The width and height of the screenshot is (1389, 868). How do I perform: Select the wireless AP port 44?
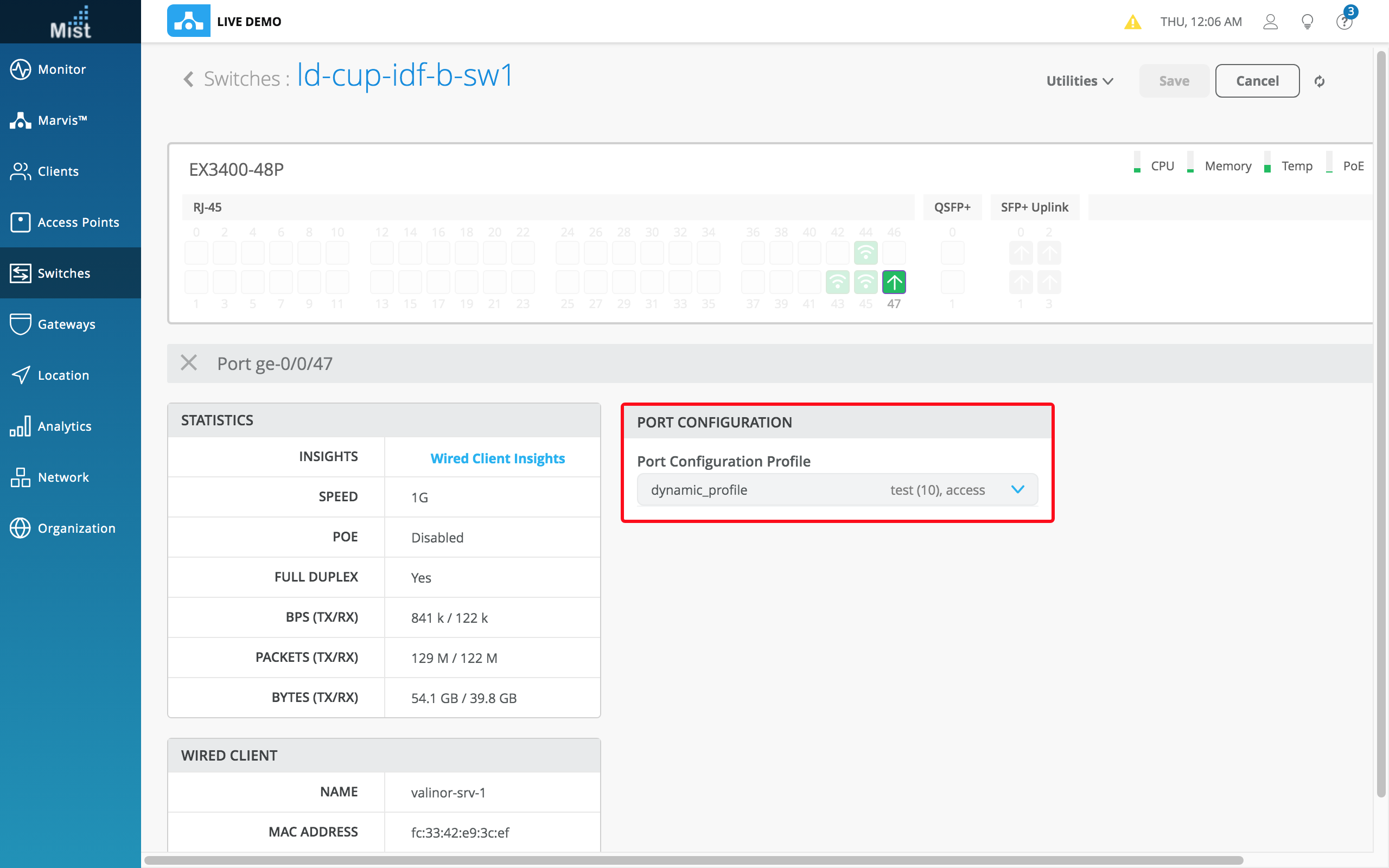click(x=865, y=253)
